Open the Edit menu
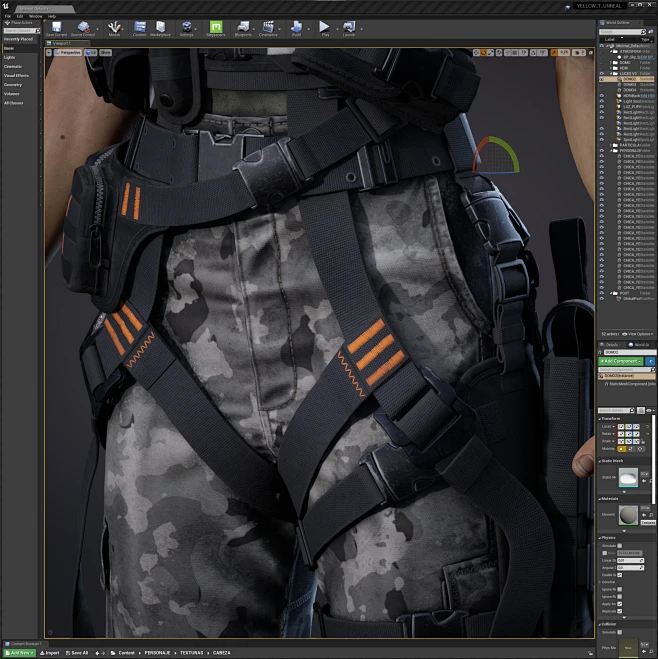 [20, 16]
